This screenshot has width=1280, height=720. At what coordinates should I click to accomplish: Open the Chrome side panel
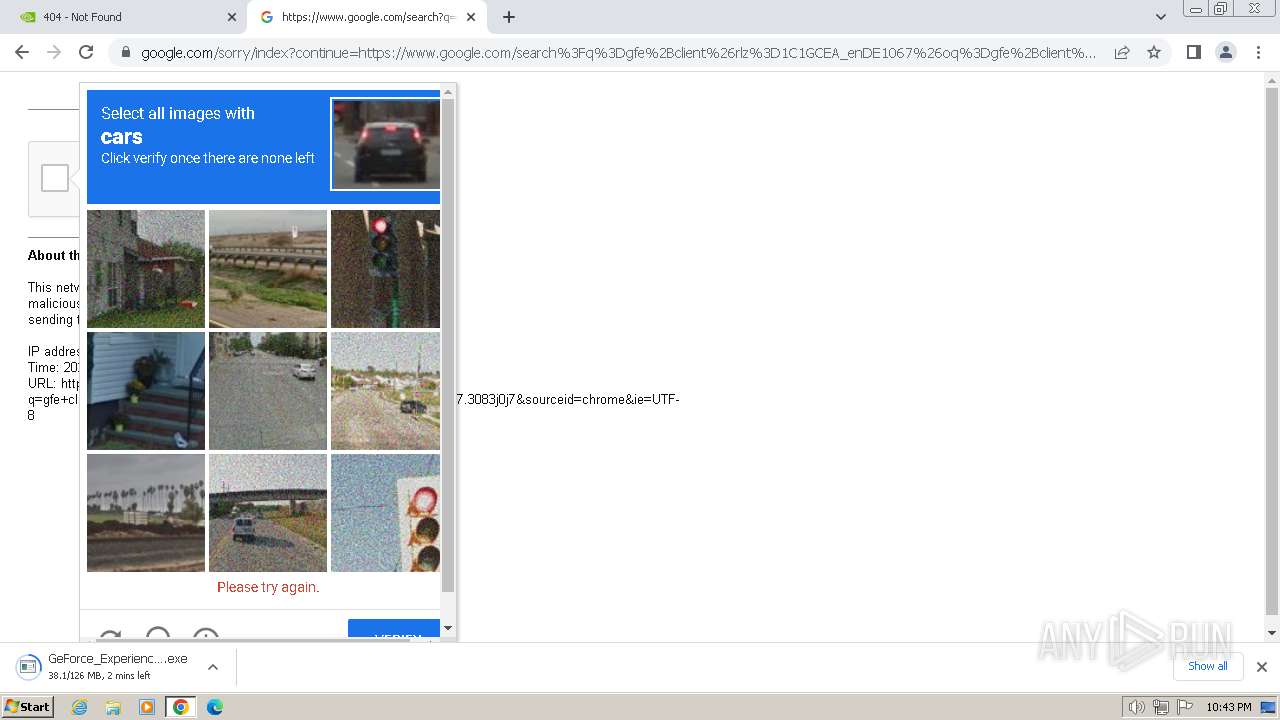pyautogui.click(x=1194, y=52)
